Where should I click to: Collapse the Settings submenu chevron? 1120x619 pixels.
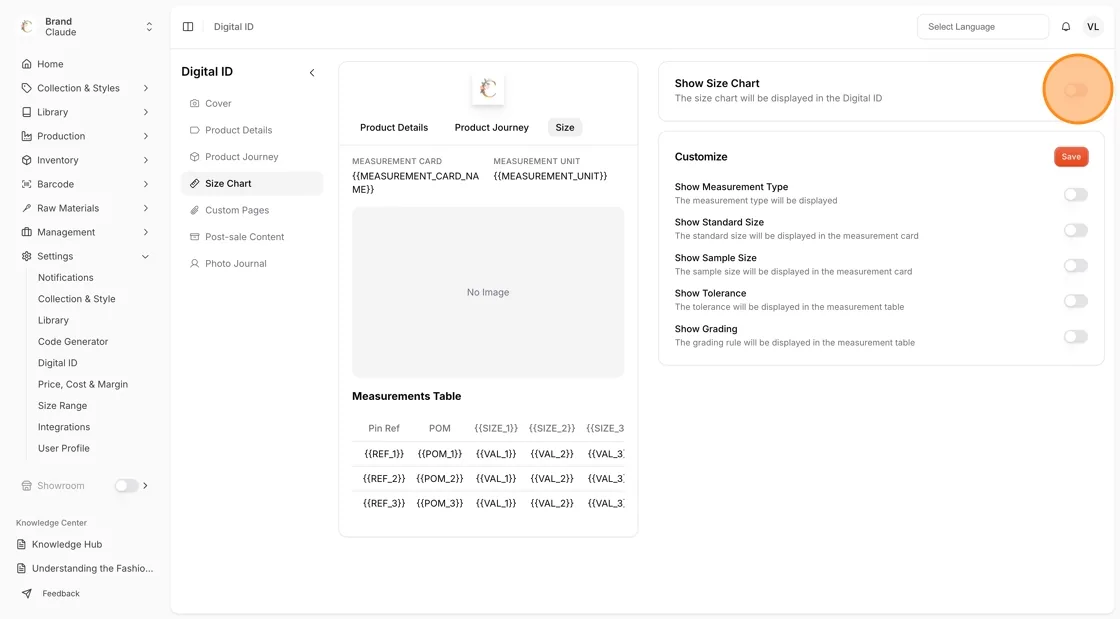pos(146,256)
